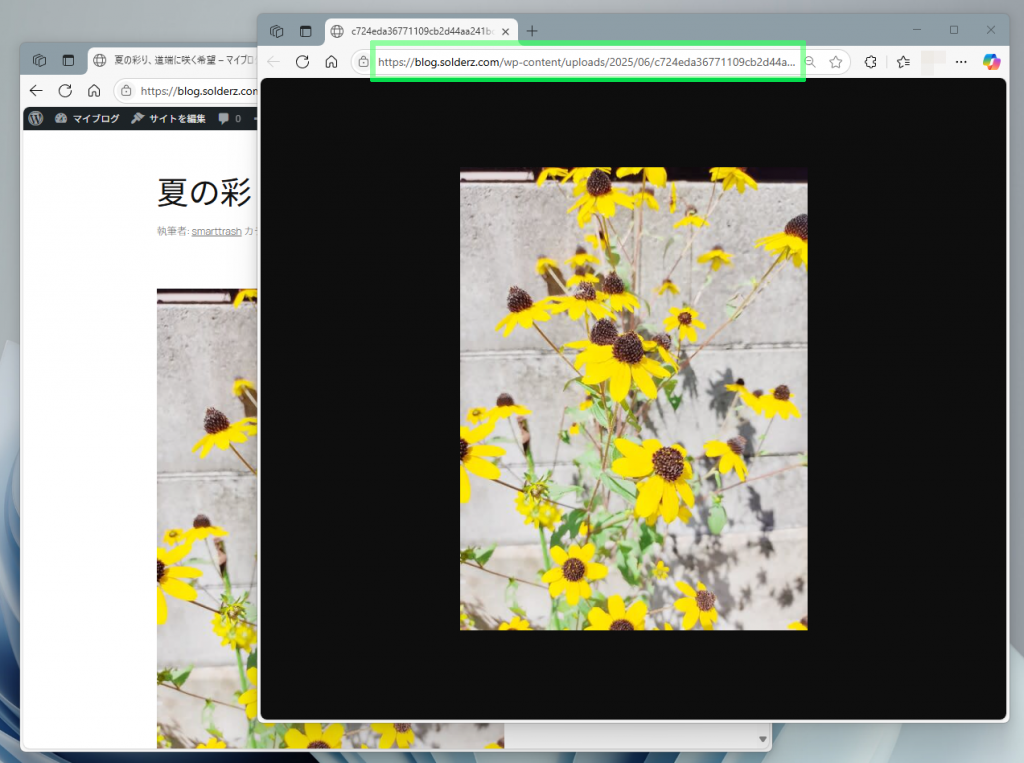Click Home button in front browser window
This screenshot has width=1024, height=763.
(331, 62)
